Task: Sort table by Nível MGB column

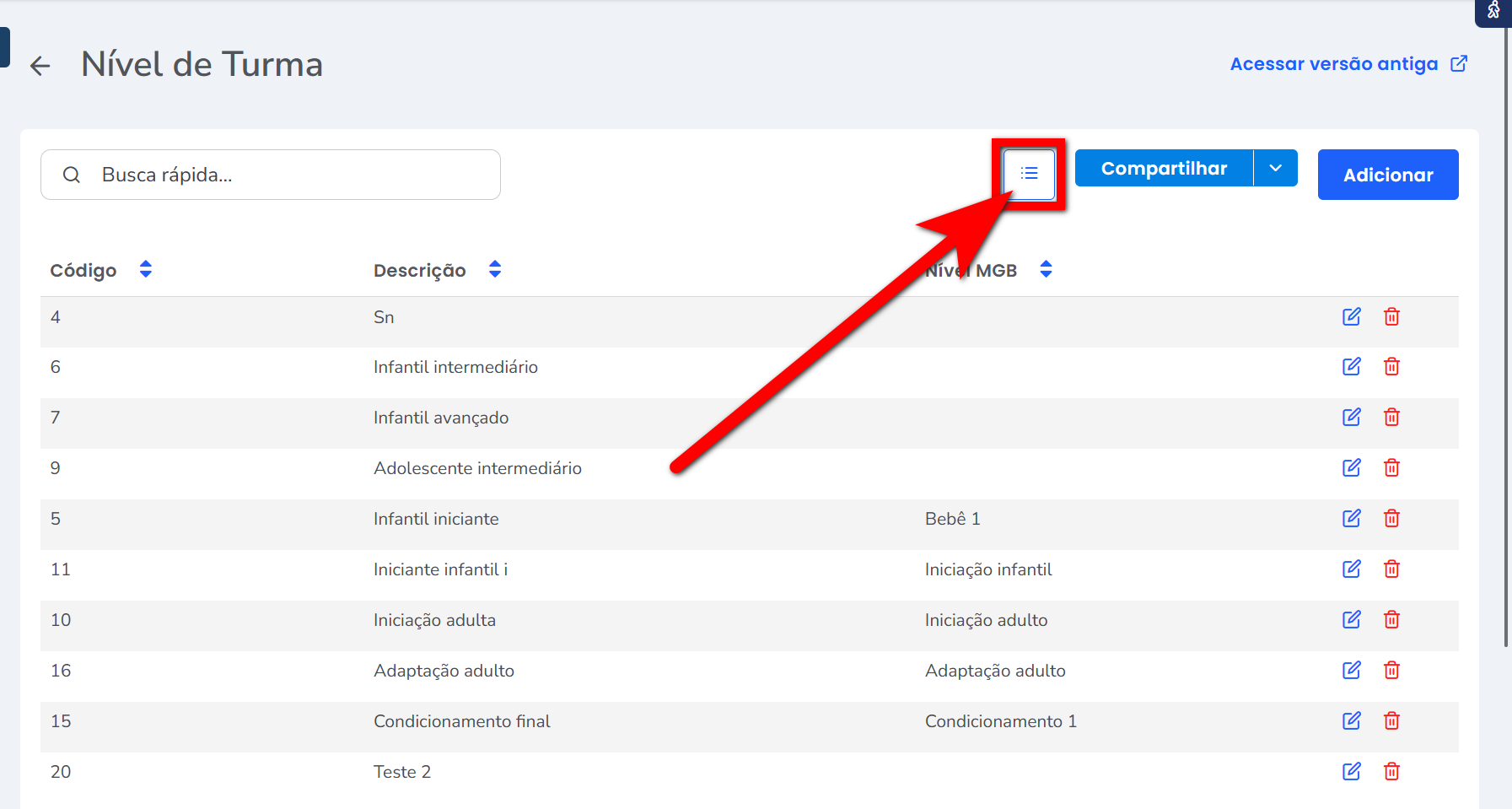Action: (x=1046, y=270)
